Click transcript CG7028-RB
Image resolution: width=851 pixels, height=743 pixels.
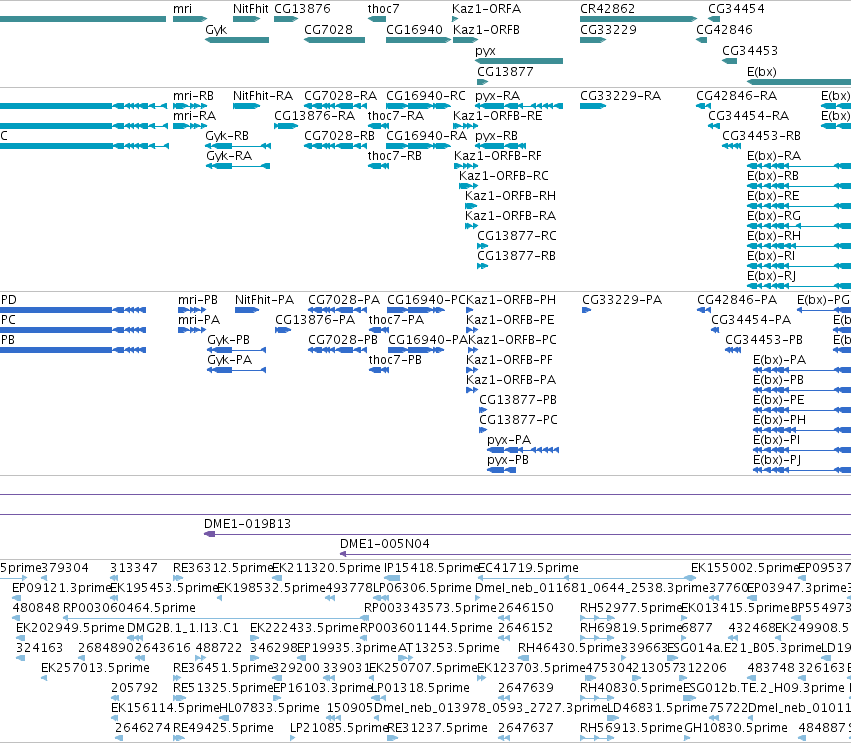pos(335,146)
